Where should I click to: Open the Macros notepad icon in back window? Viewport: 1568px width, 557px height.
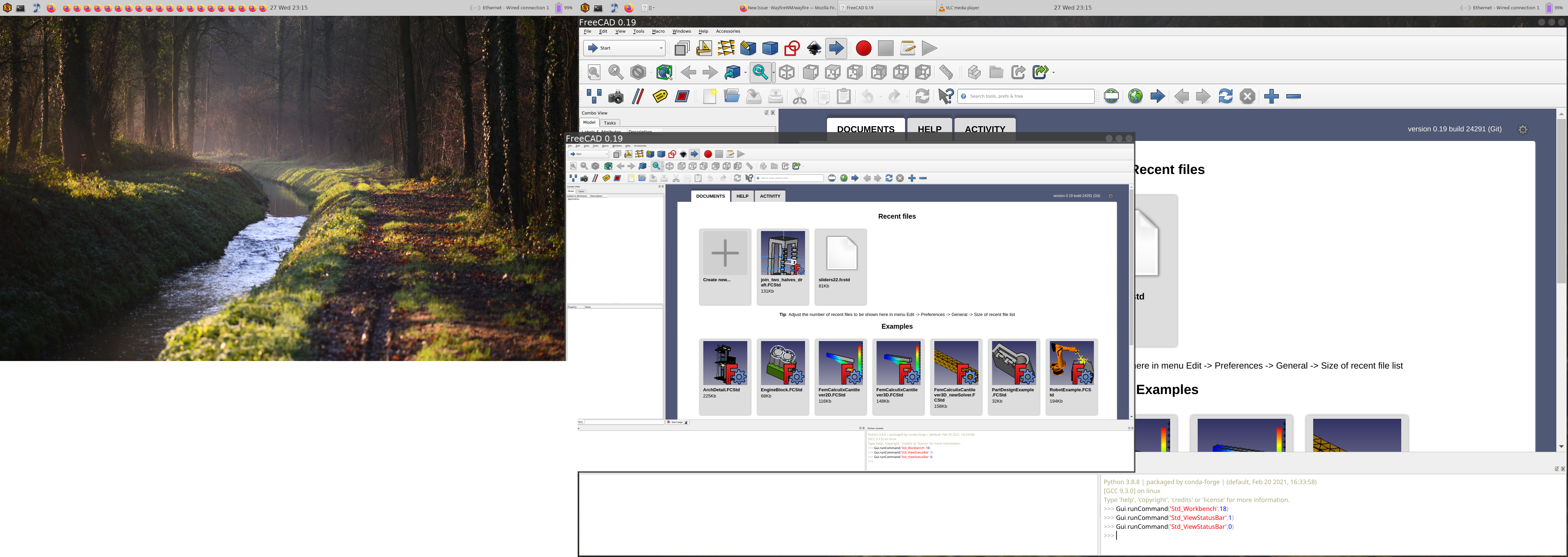coord(907,48)
